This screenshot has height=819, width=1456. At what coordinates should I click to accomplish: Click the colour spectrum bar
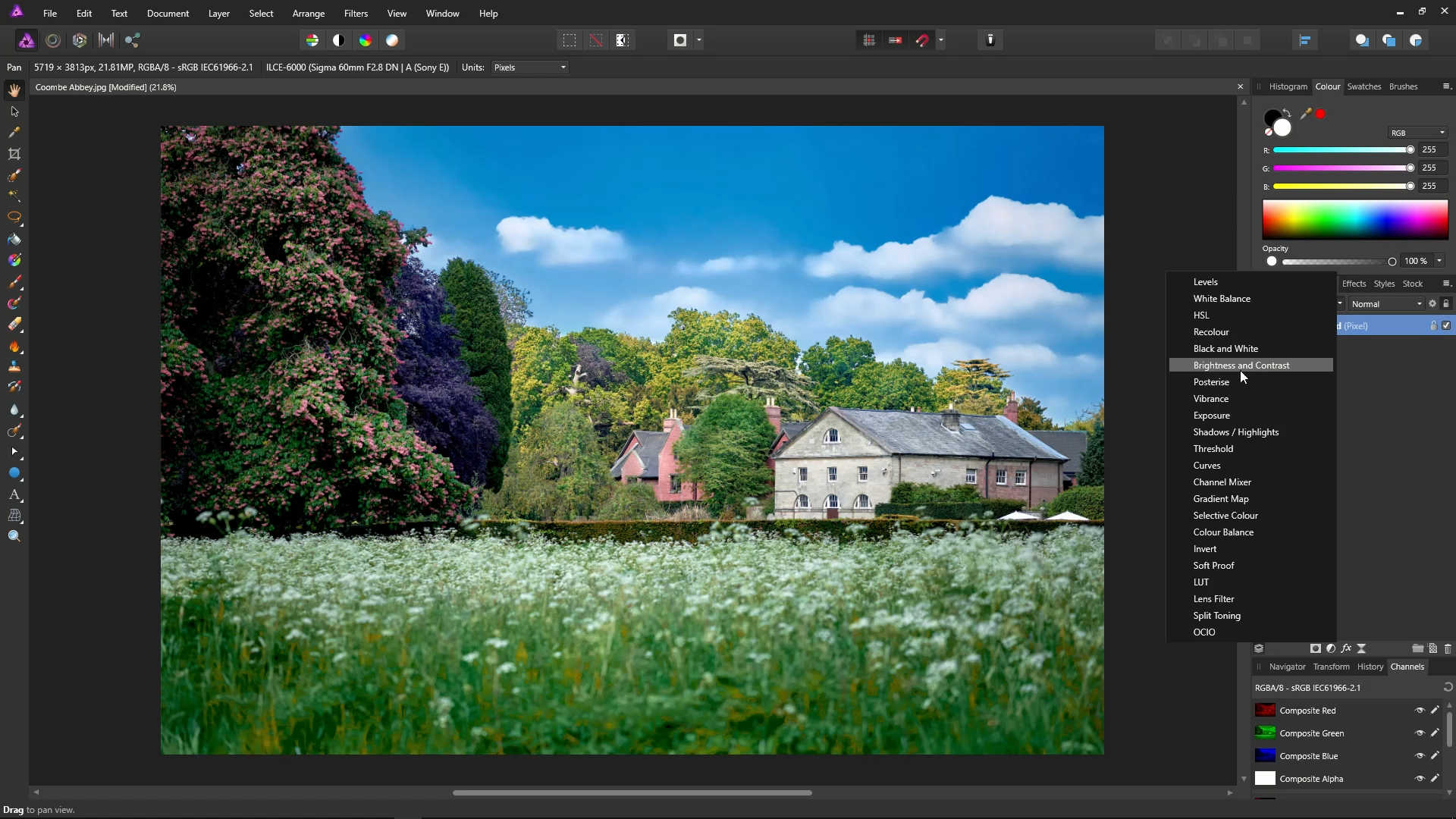click(x=1354, y=220)
